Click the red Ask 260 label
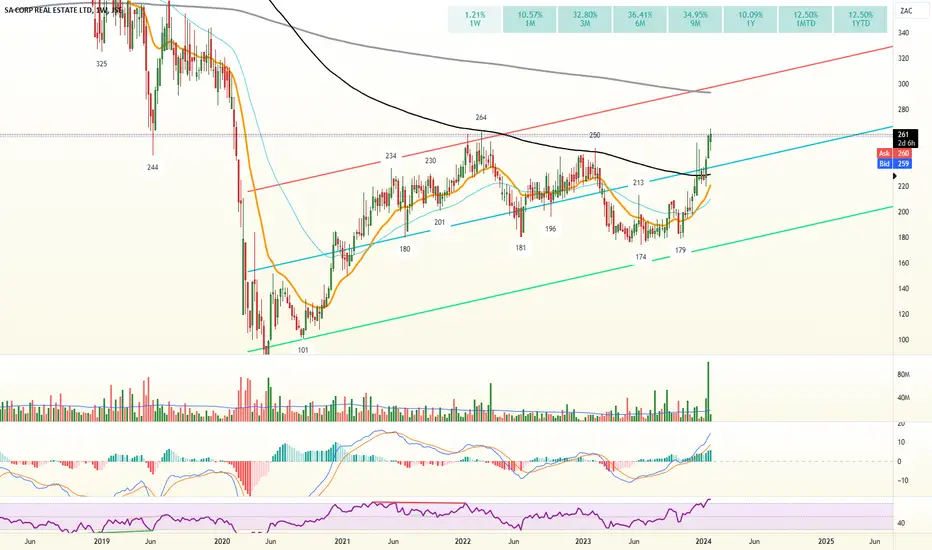 click(893, 153)
